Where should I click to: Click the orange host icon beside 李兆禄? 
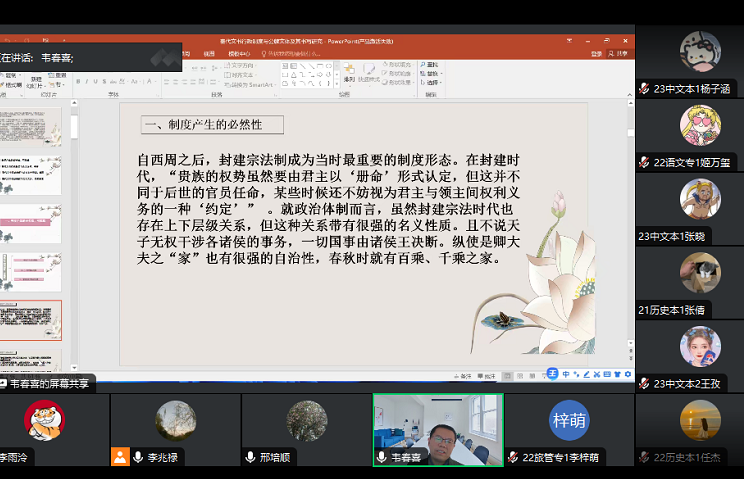click(x=120, y=457)
